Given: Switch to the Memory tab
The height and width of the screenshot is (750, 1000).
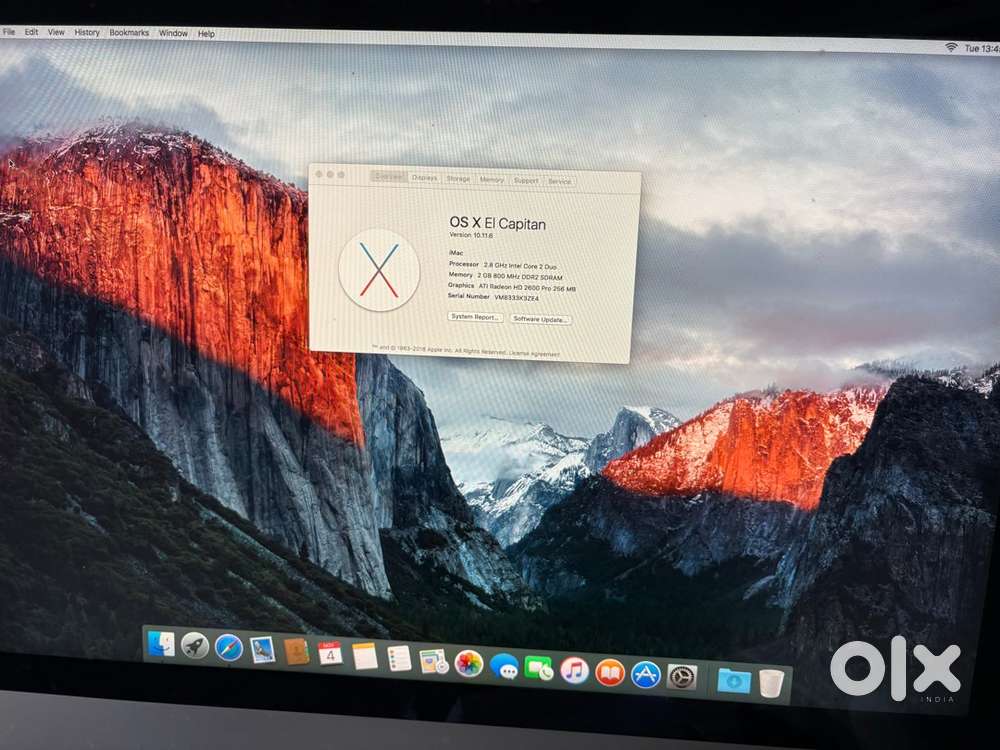Looking at the screenshot, I should [x=492, y=181].
